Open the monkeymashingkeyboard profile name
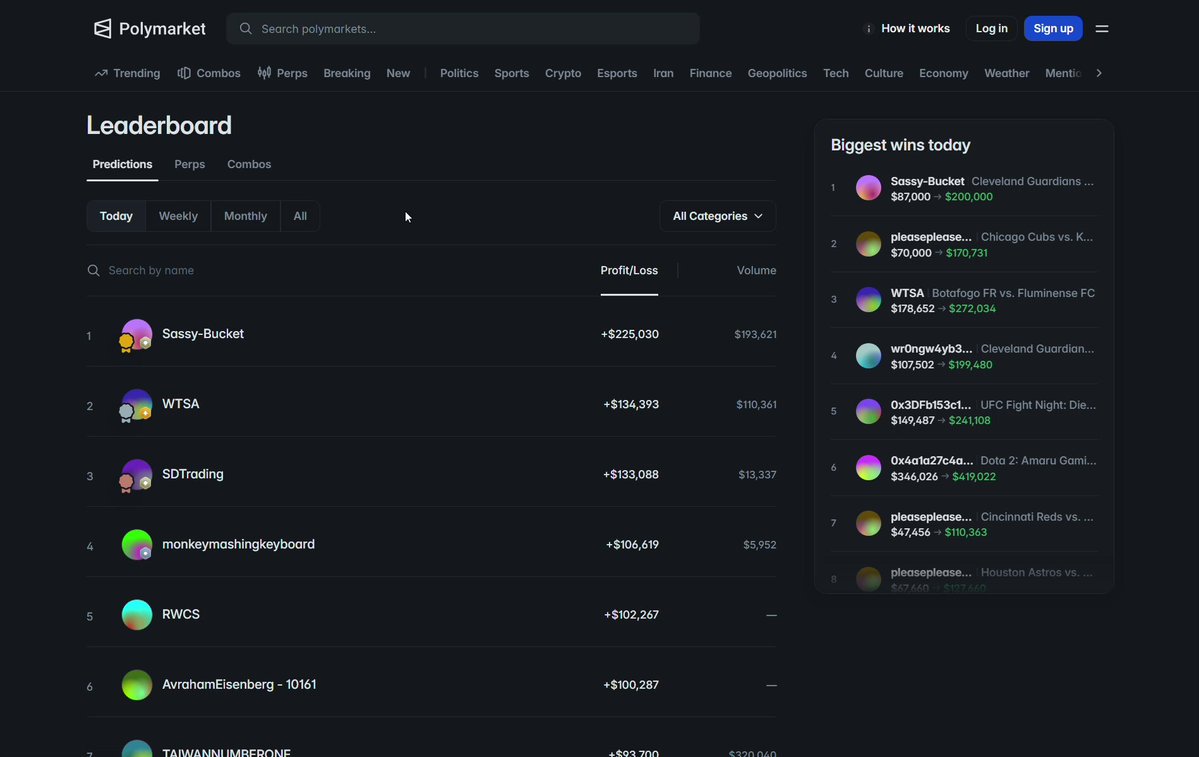1199x757 pixels. [239, 544]
